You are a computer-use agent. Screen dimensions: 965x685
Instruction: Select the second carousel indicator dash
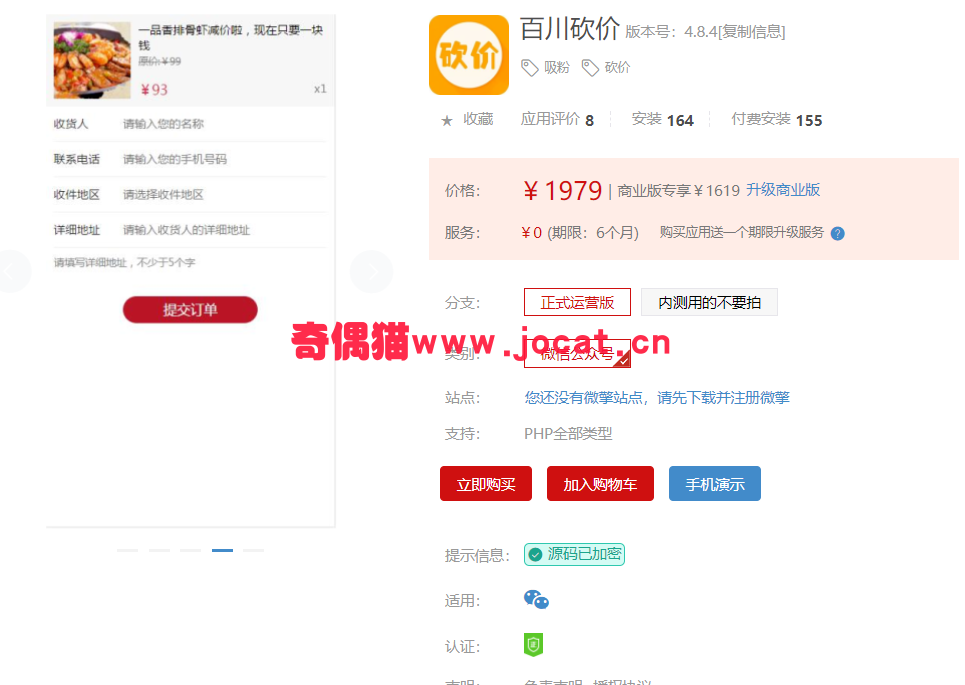click(159, 550)
